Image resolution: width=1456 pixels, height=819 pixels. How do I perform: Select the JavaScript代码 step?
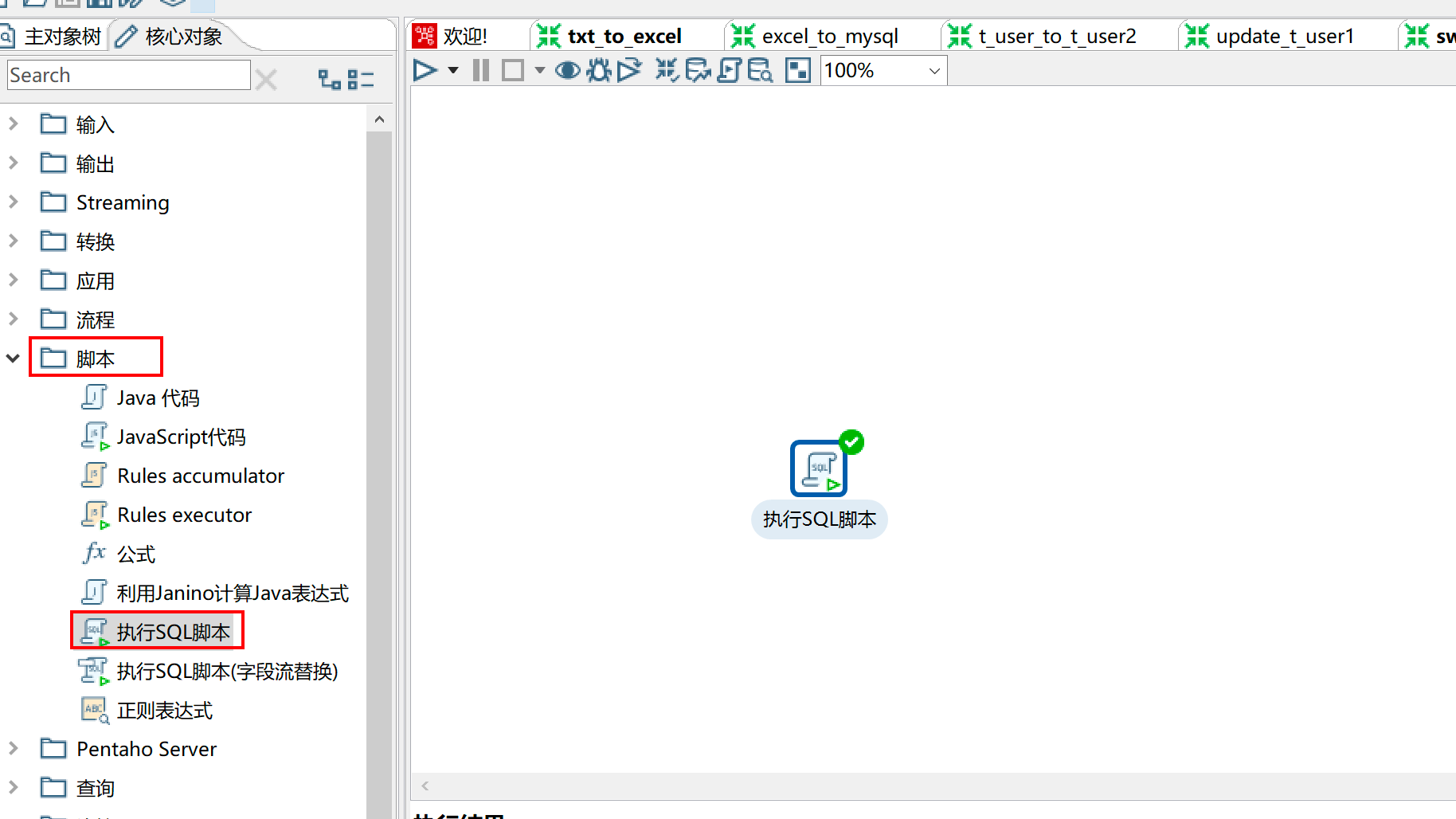point(163,437)
